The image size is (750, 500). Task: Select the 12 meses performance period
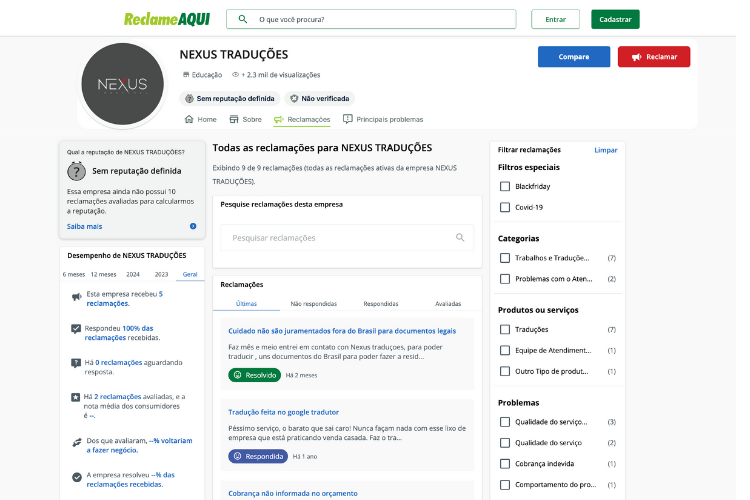(x=103, y=275)
